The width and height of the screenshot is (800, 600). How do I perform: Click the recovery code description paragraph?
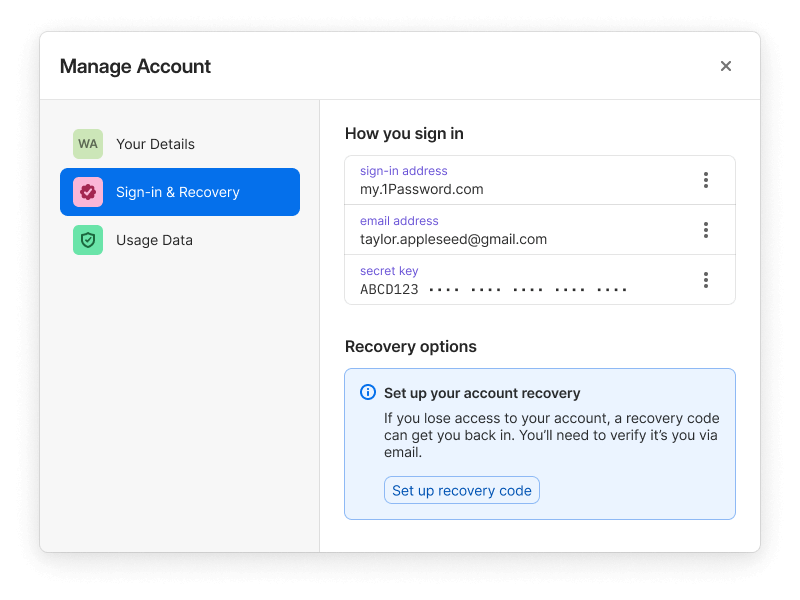[x=551, y=435]
